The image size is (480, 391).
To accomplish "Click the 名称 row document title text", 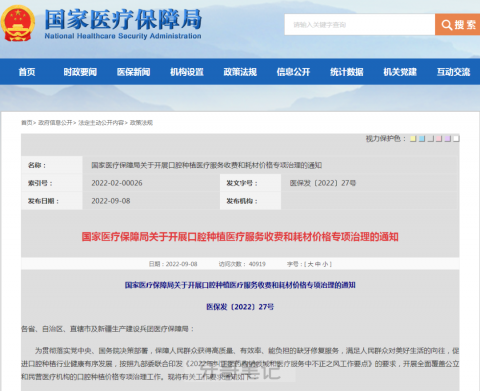I will tap(207, 165).
